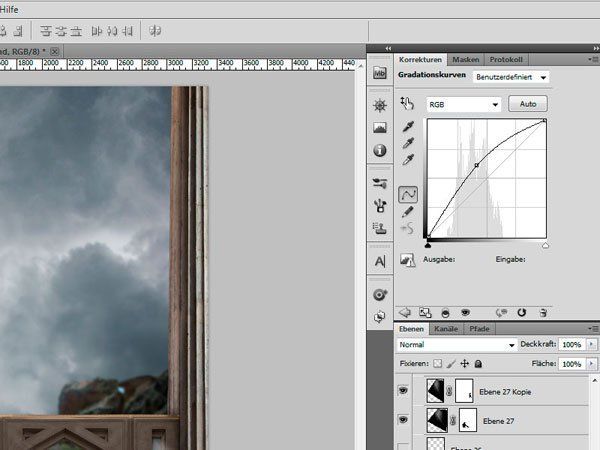Click distribute top edges icon
This screenshot has width=600, height=450.
pos(46,31)
